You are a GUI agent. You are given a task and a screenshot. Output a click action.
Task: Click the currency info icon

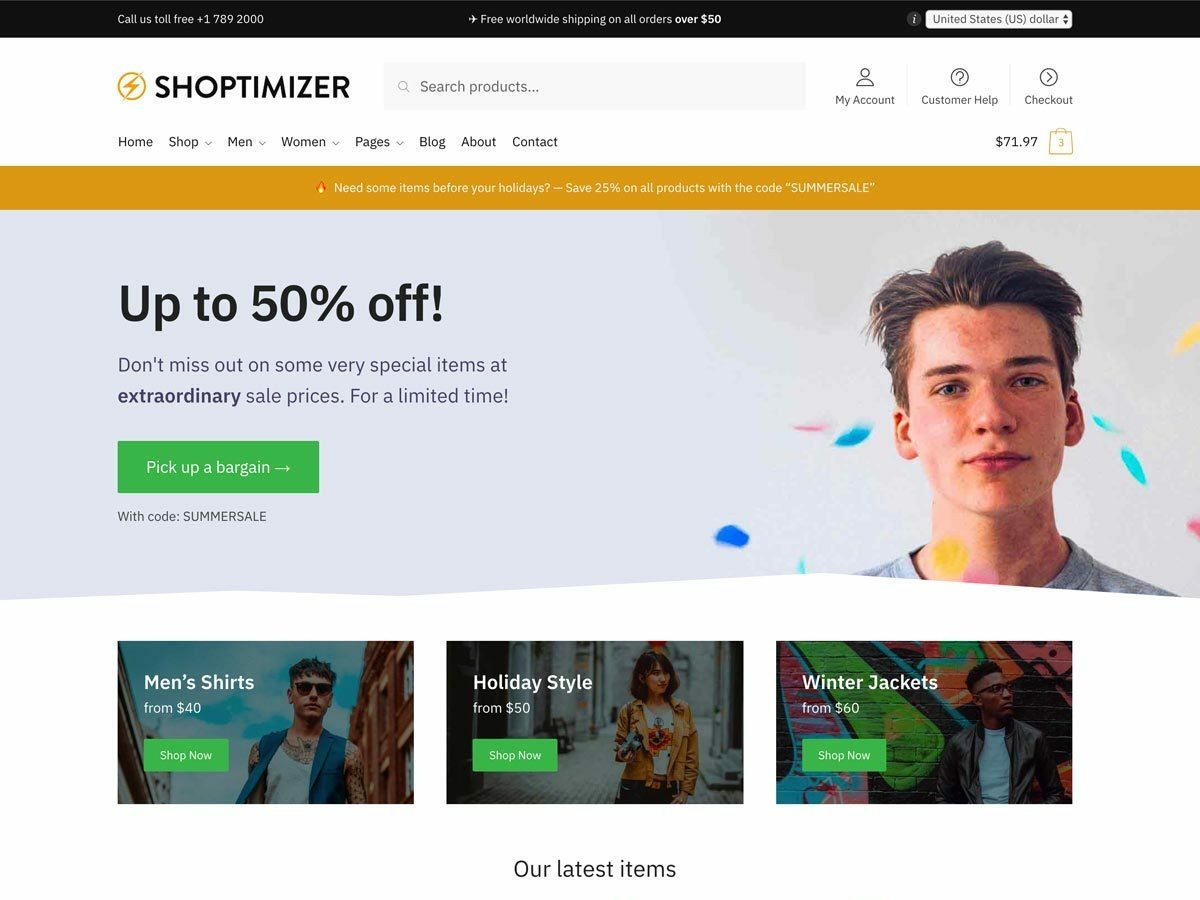(x=913, y=19)
